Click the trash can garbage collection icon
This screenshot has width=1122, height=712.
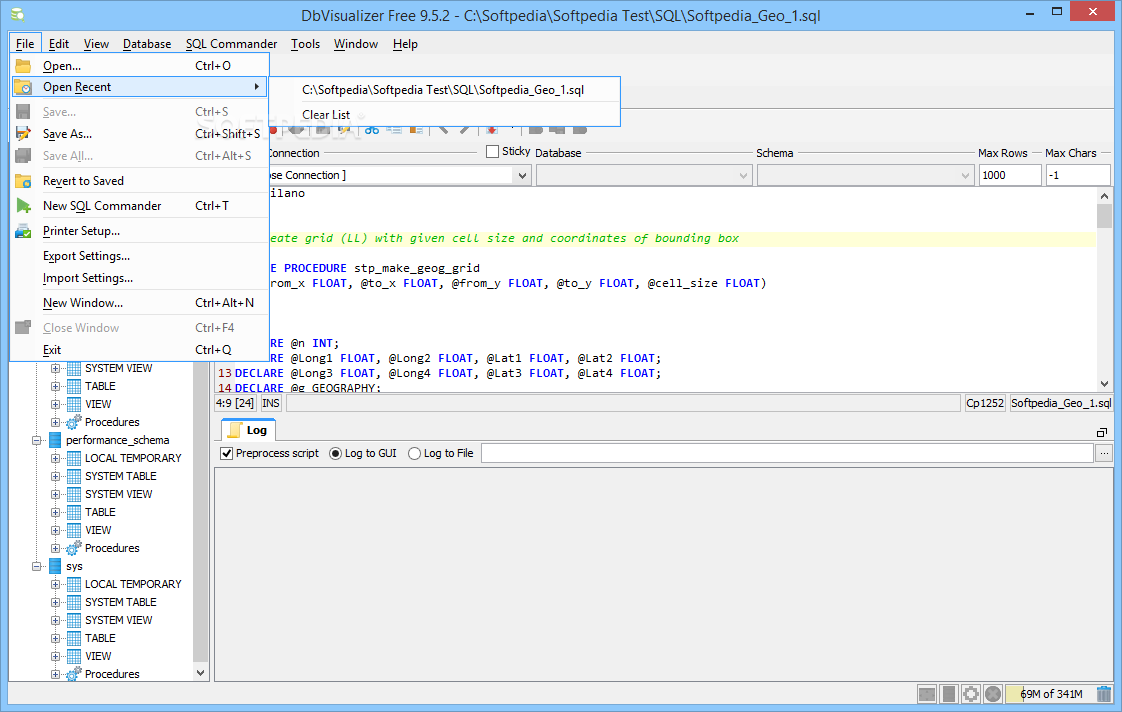point(1104,693)
